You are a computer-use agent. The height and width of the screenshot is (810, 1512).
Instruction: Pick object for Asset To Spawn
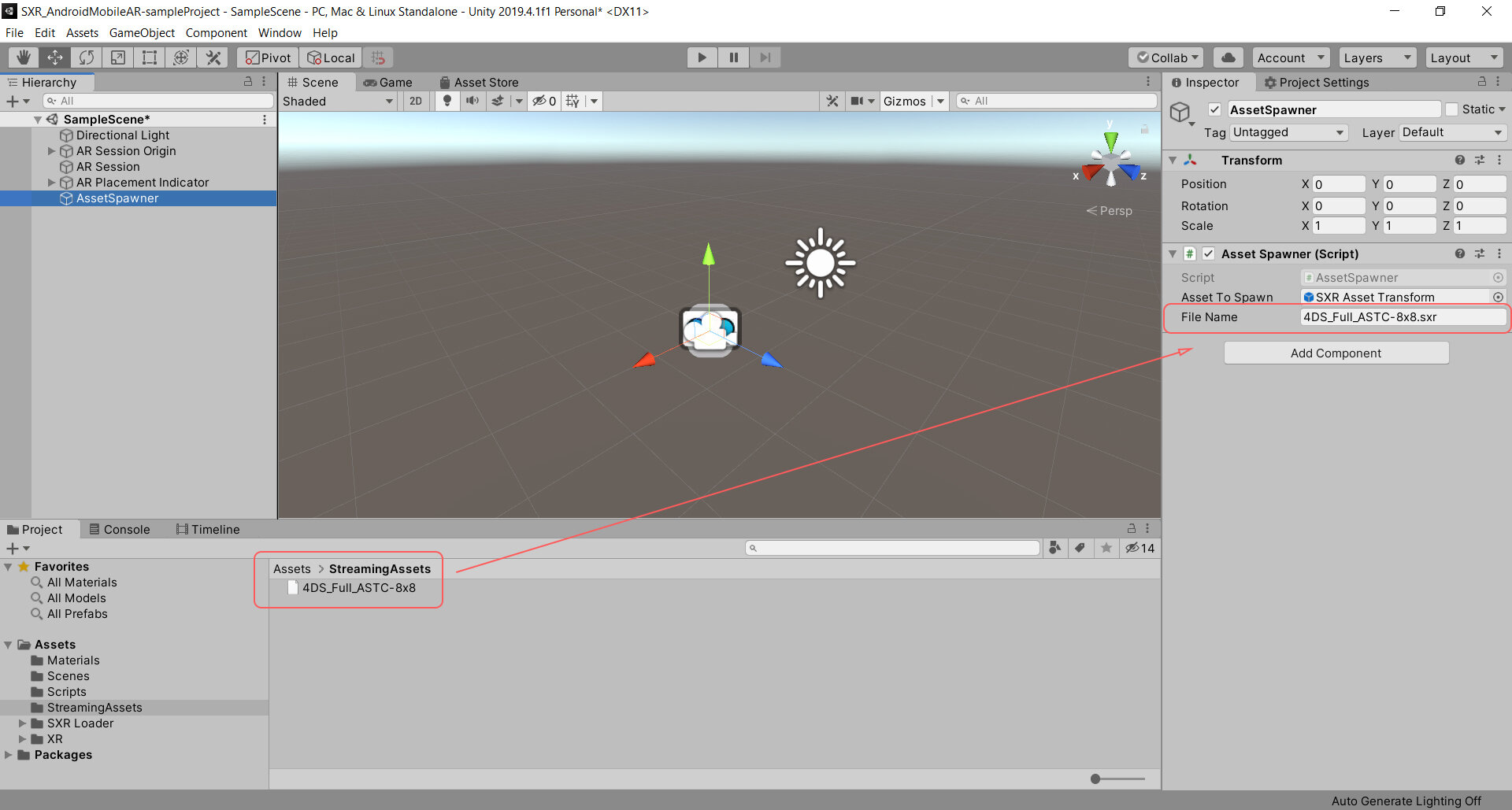(1498, 297)
